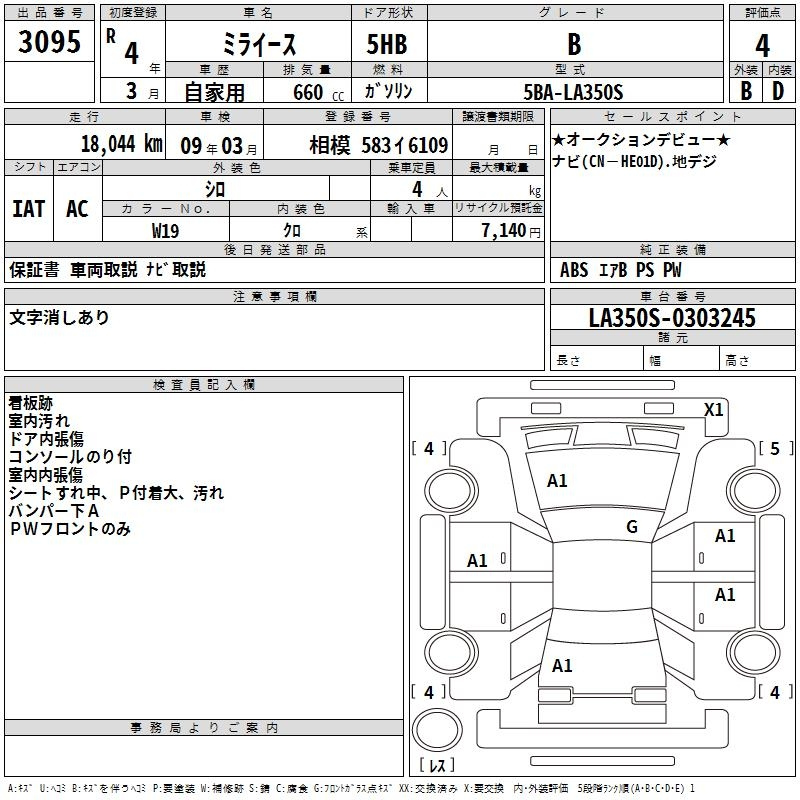This screenshot has width=800, height=800.
Task: Click inspector note コンソールのり付
Action: point(70,457)
